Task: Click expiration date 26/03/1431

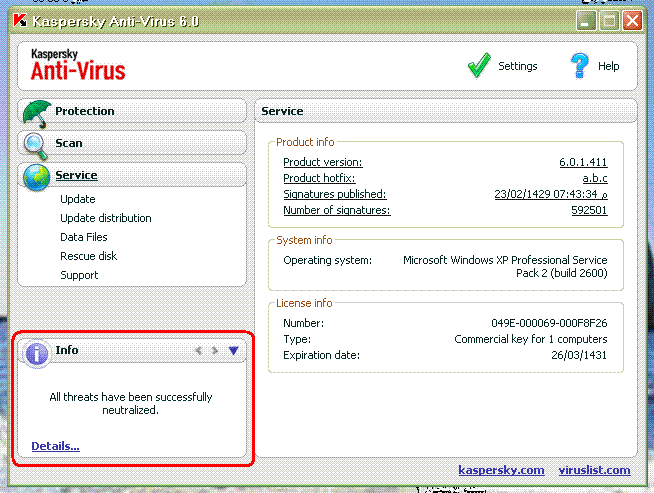Action: (579, 355)
